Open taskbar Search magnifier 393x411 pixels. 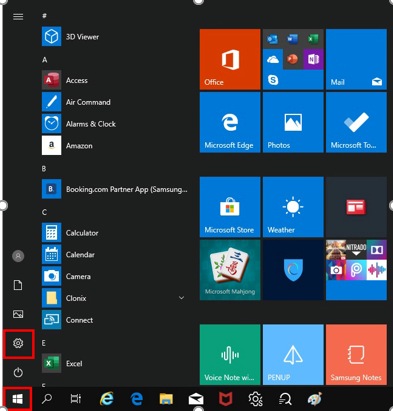[47, 399]
